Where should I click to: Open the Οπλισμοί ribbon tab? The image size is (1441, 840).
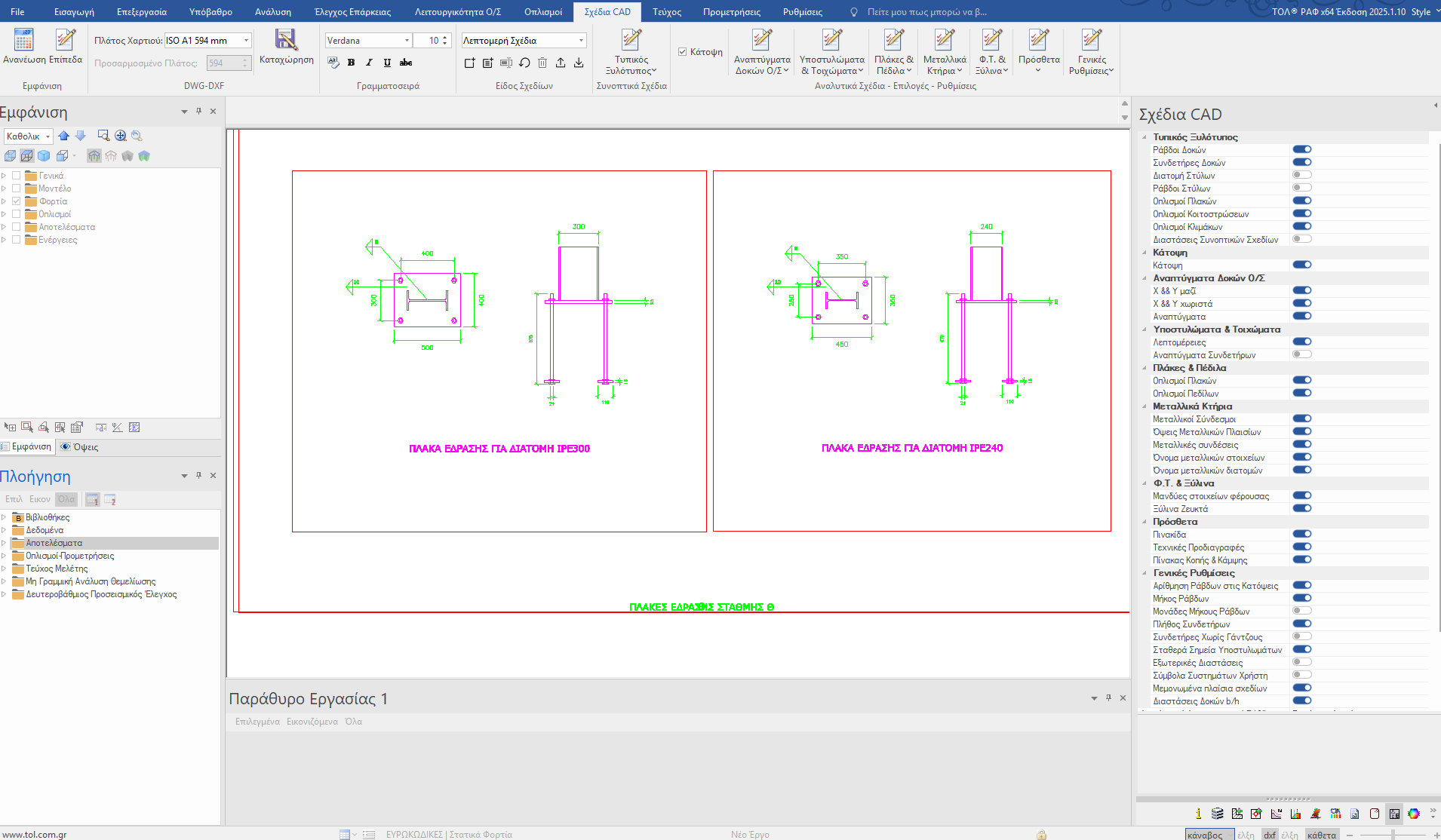[543, 11]
